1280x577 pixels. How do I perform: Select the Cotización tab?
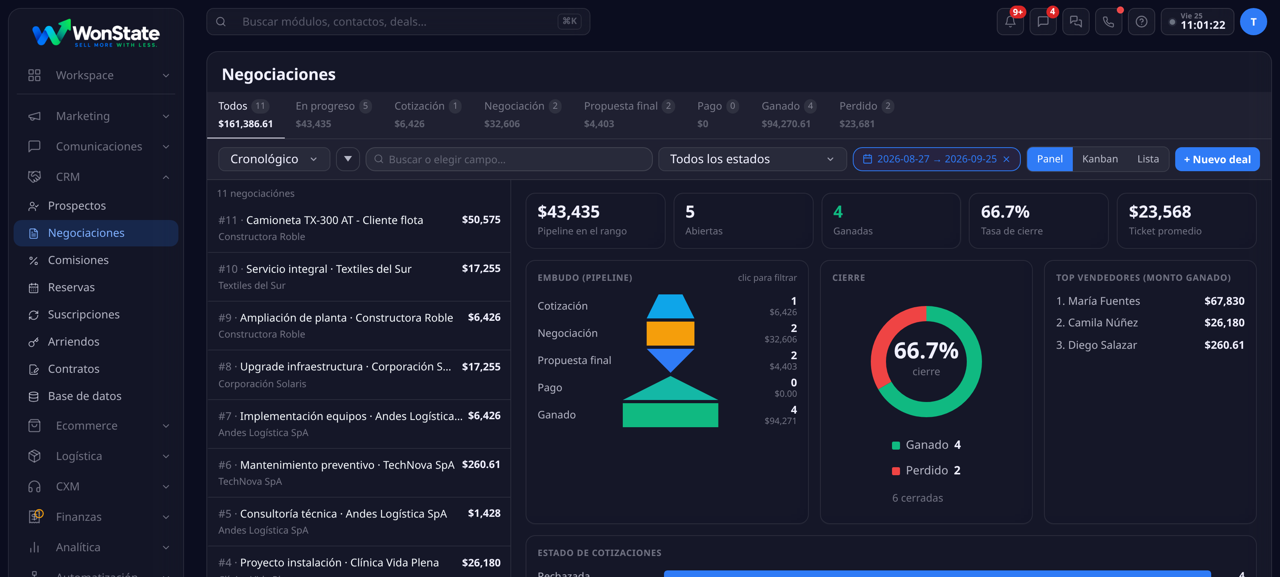click(428, 115)
